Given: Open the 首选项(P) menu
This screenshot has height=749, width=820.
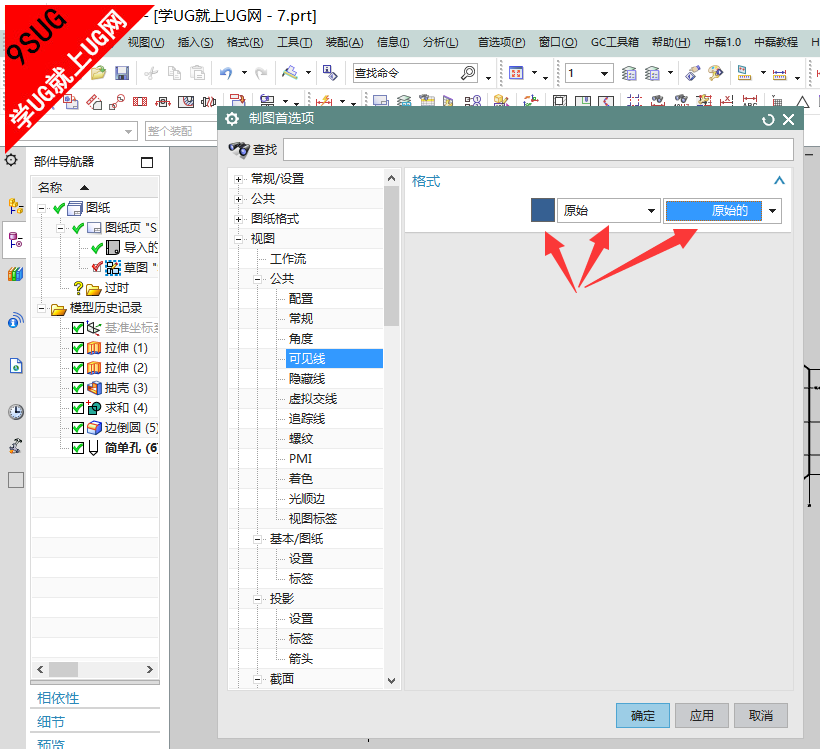Looking at the screenshot, I should point(502,42).
